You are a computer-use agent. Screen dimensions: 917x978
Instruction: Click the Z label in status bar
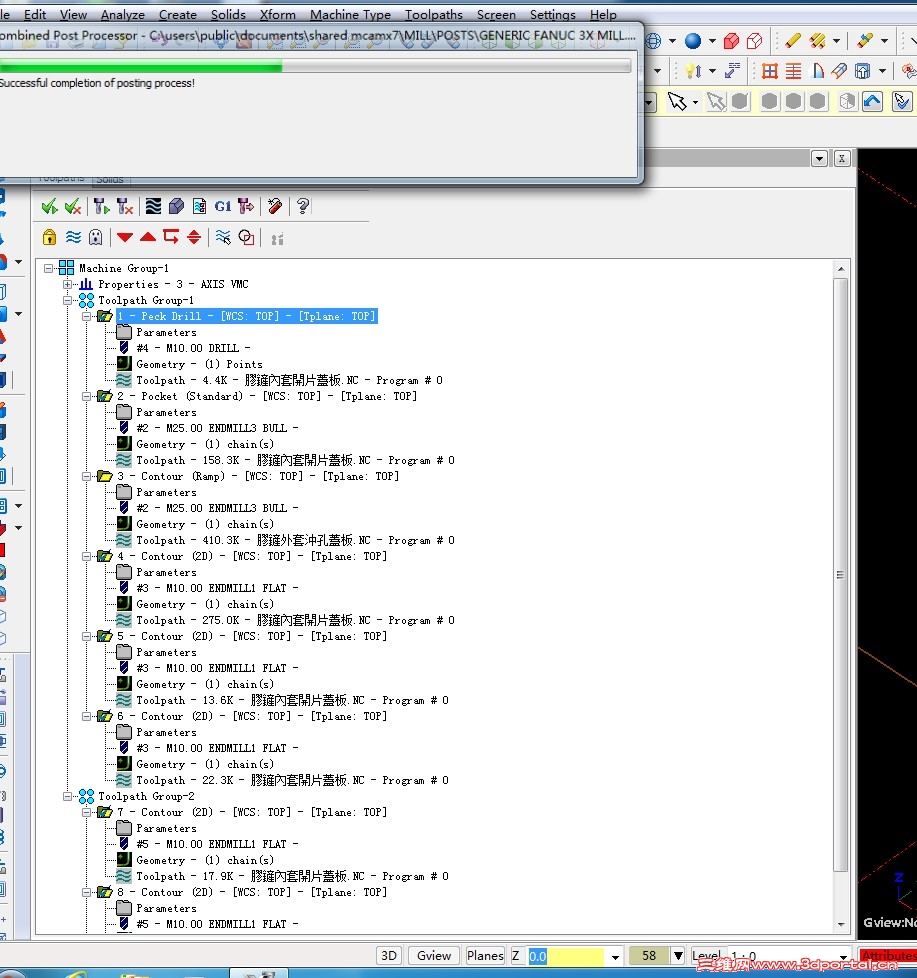click(515, 956)
